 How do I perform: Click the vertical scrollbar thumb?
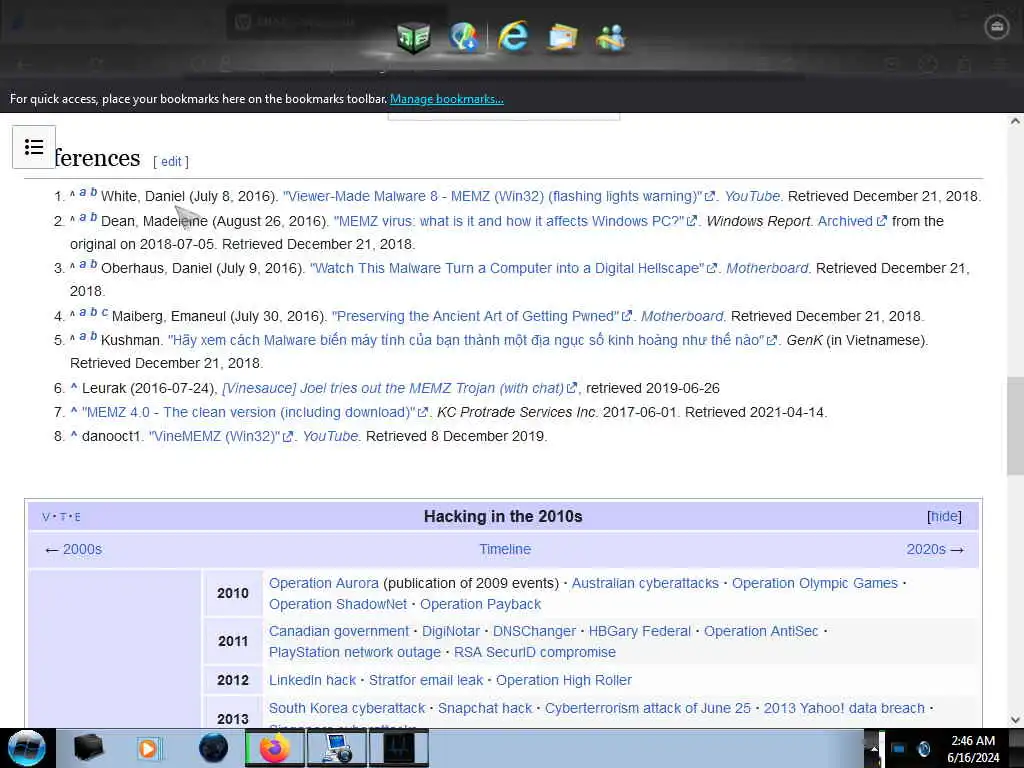(x=1015, y=426)
